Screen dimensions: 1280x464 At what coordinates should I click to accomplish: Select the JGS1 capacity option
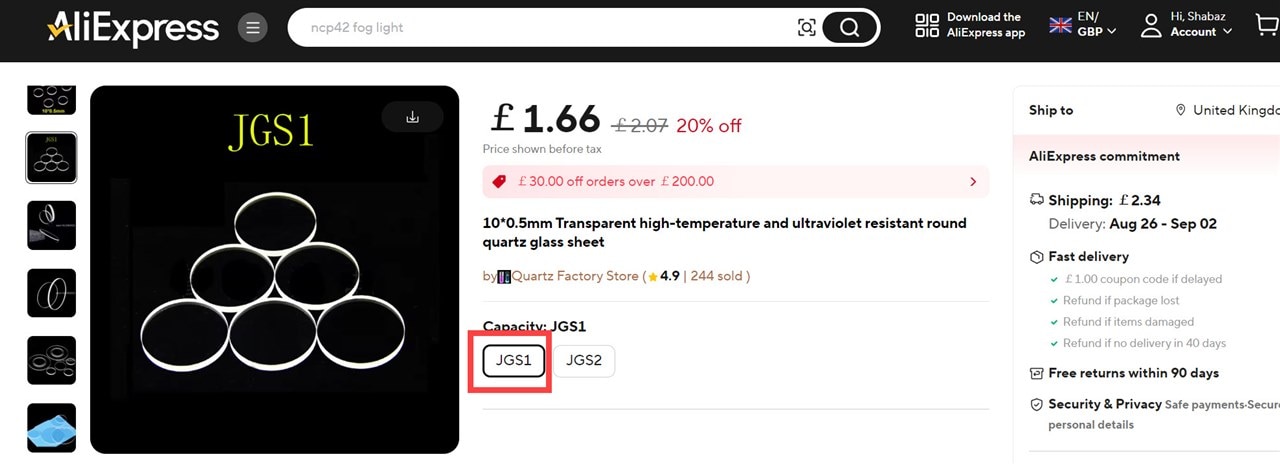pyautogui.click(x=514, y=361)
